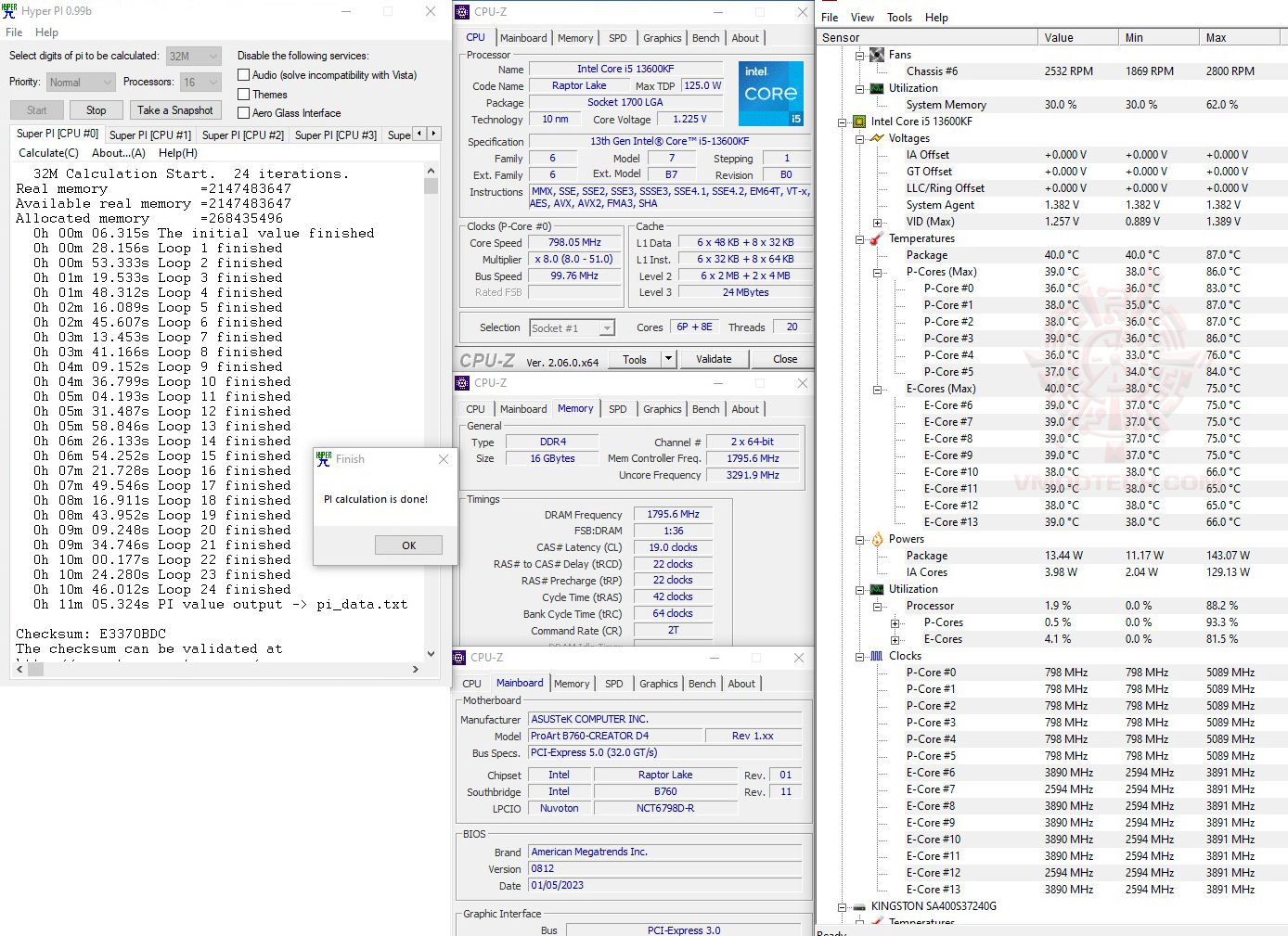Open the SPD tab in the top CPU-Z window
This screenshot has width=1288, height=936.
coord(618,38)
